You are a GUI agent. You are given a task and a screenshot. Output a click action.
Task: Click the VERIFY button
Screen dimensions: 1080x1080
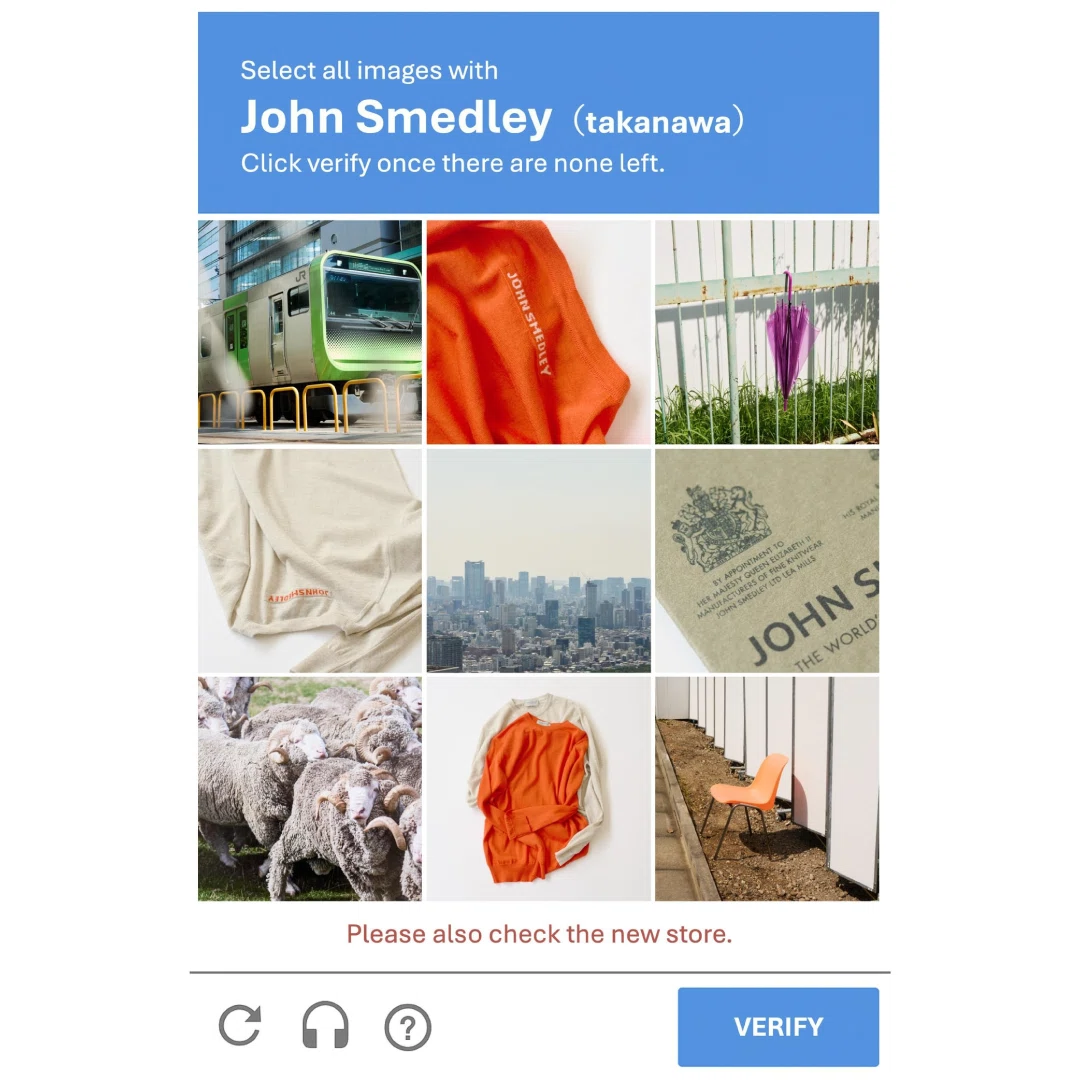(778, 1026)
